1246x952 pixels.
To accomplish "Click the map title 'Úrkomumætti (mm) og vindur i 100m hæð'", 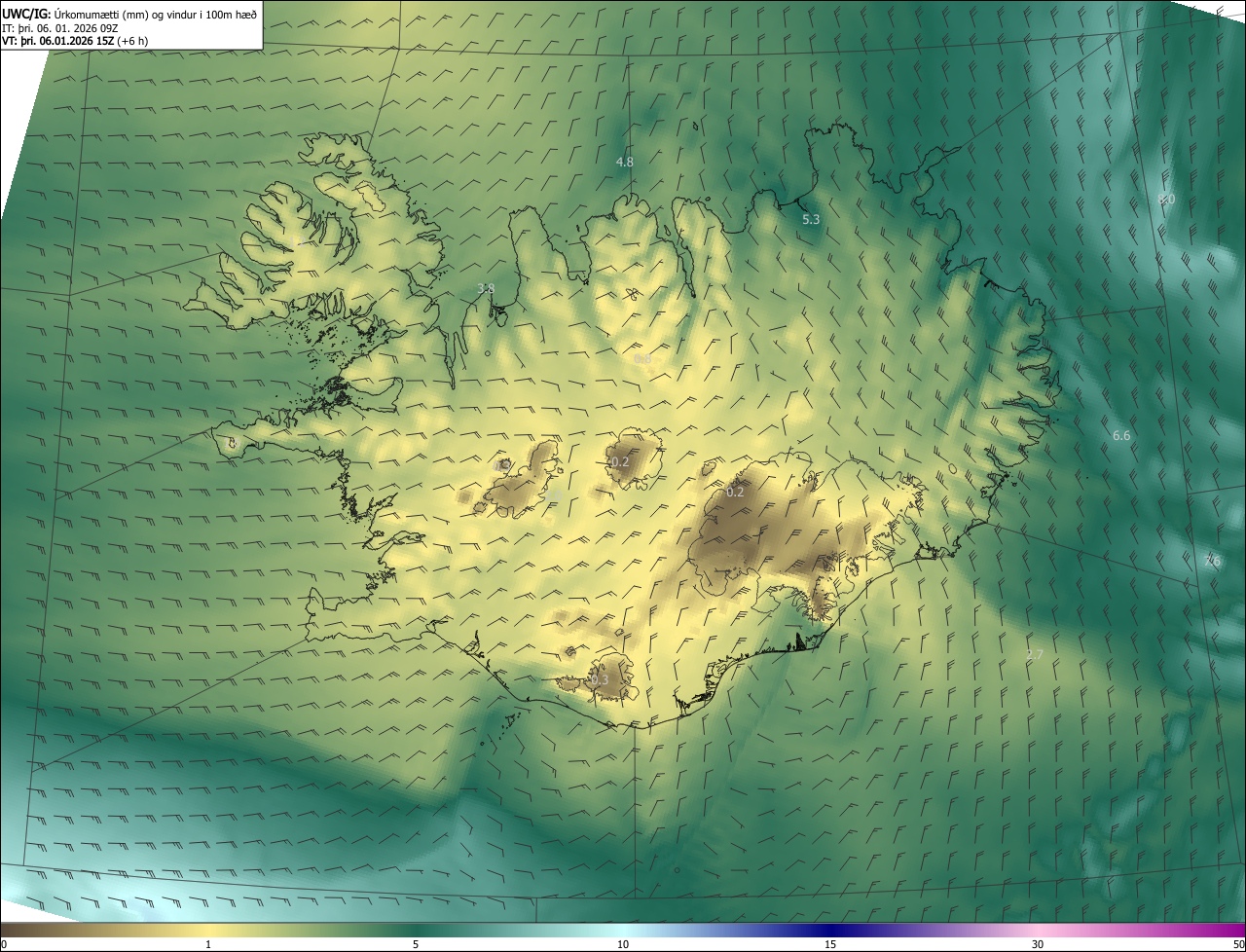I will tap(157, 13).
